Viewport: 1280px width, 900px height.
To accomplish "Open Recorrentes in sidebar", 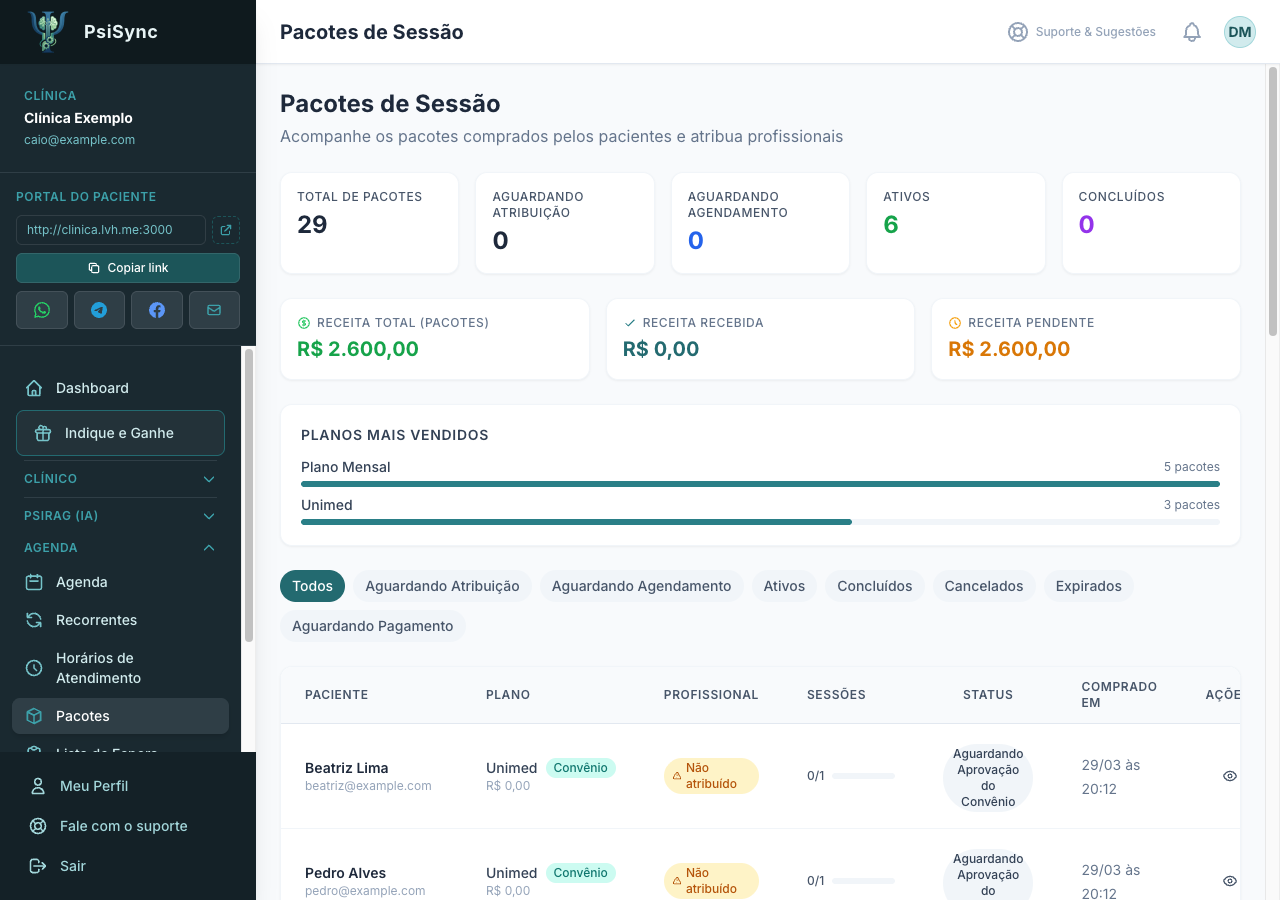I will click(120, 620).
